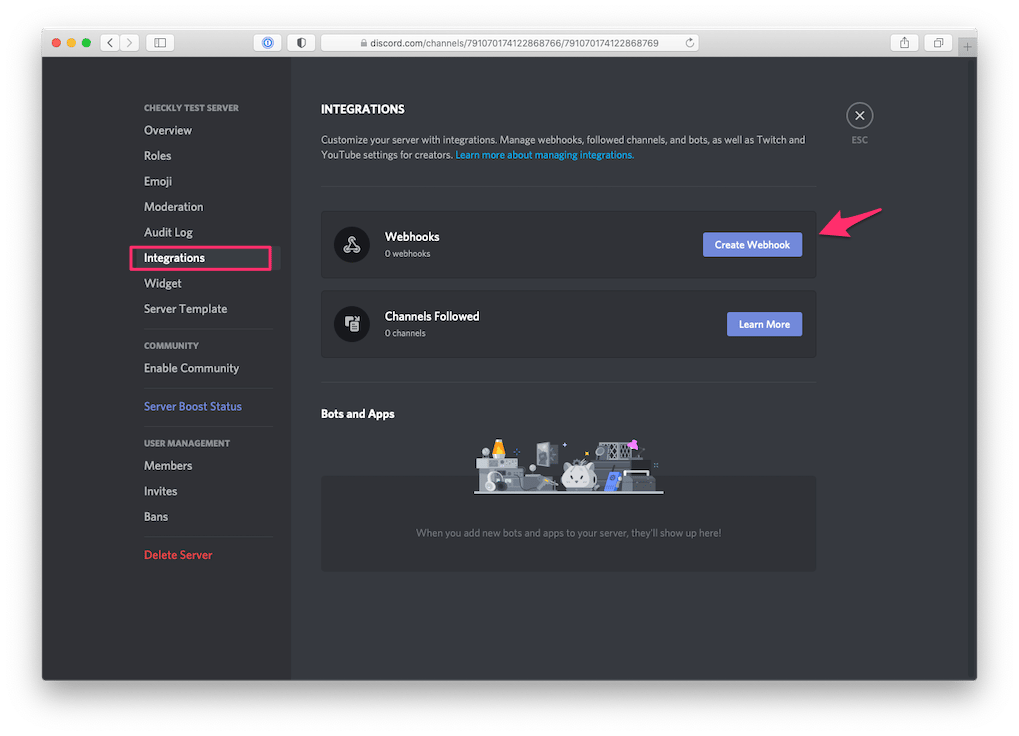Click the bots and apps illustration

(569, 466)
